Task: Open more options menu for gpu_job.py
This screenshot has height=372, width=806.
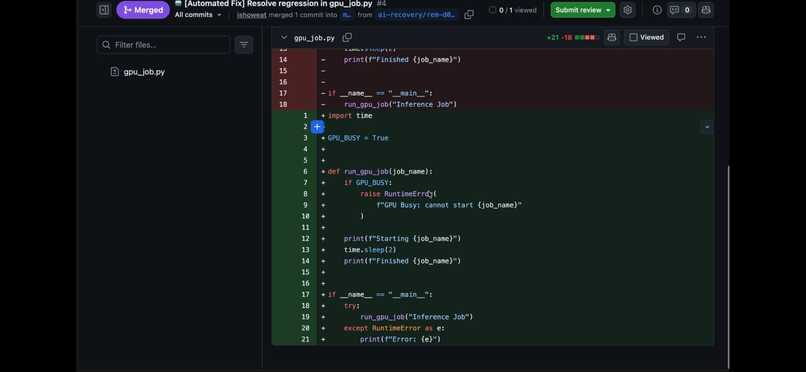Action: 701,38
